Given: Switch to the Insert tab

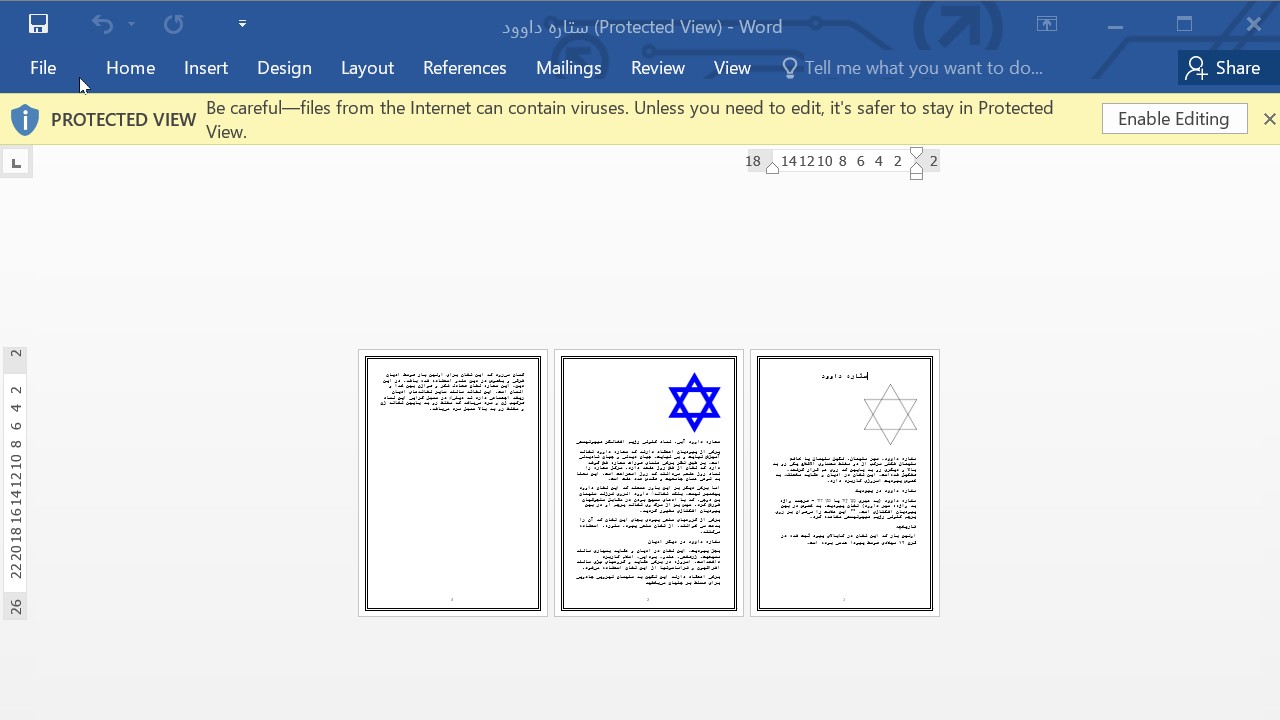Looking at the screenshot, I should tap(206, 68).
